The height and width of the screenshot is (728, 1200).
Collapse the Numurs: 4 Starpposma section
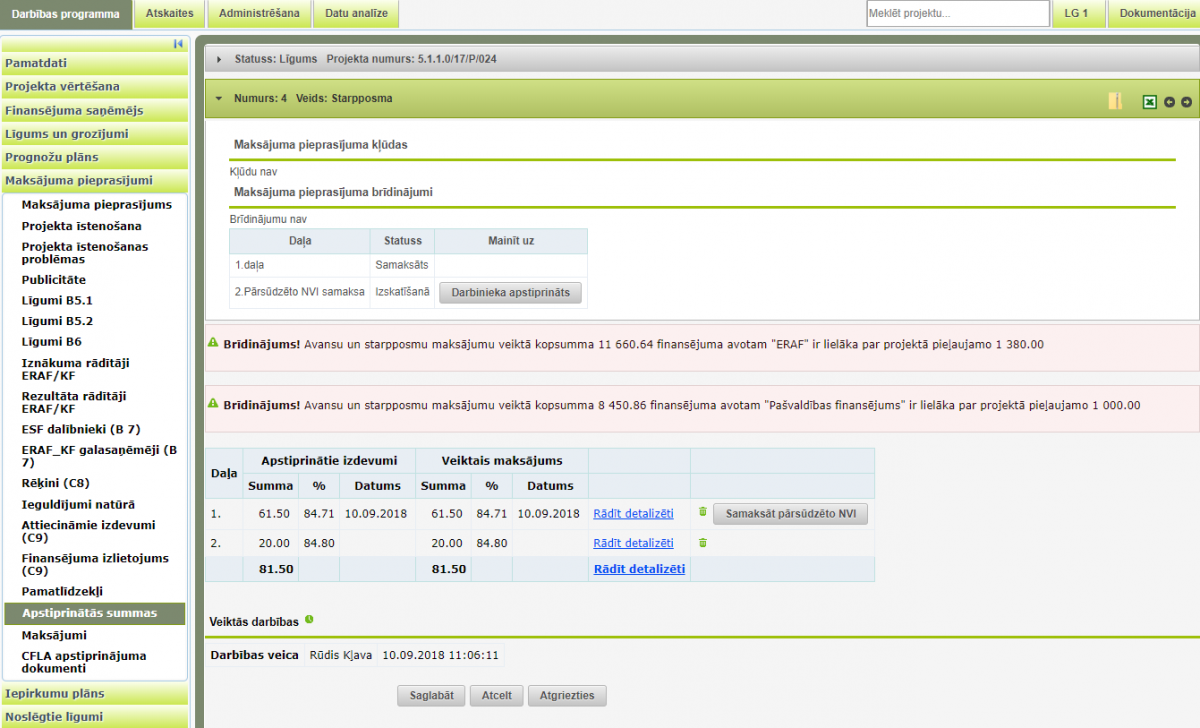(x=219, y=99)
